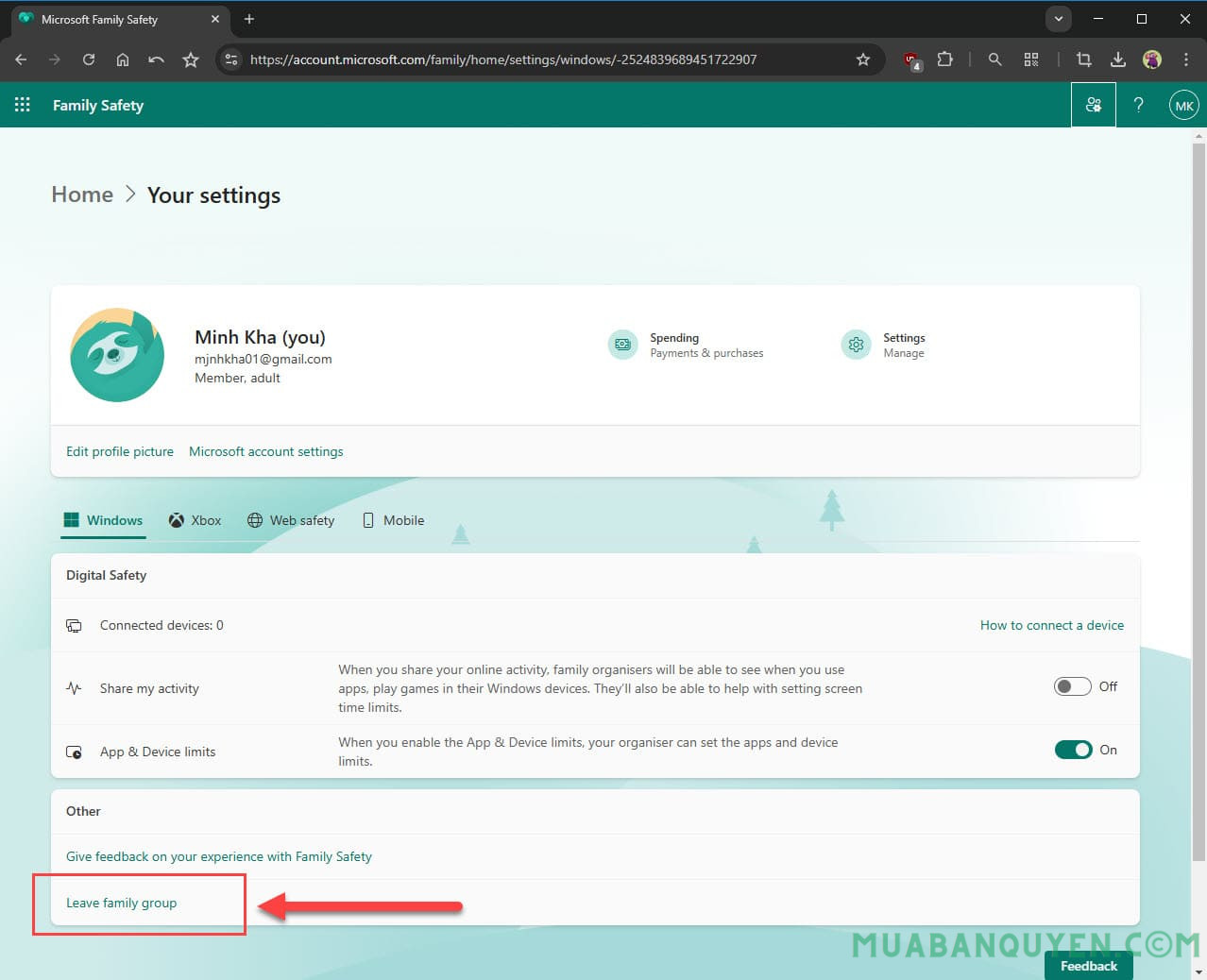Open the family members icon in header
1207x980 pixels.
(1094, 105)
